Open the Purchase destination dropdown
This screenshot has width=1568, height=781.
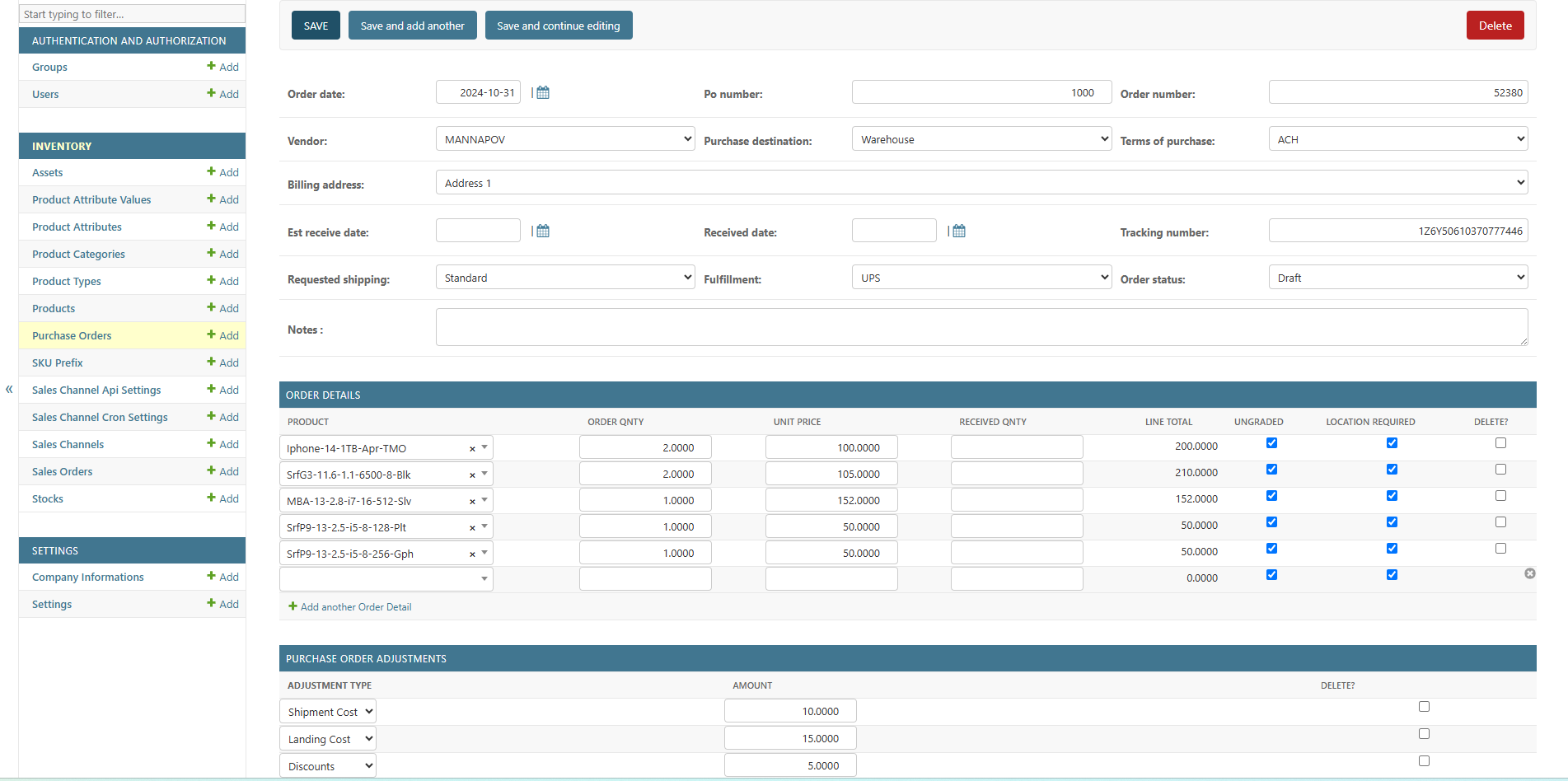coord(981,138)
